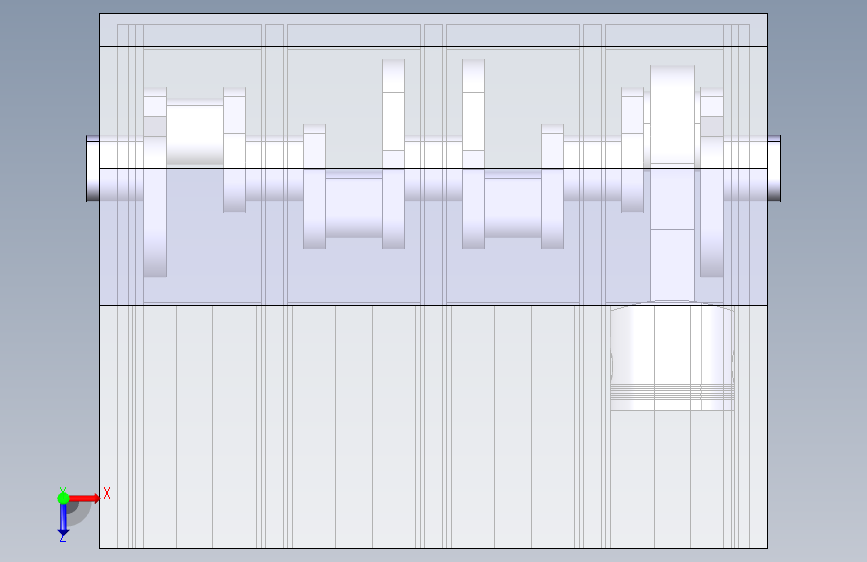
Task: Select the center main journal between tall webs
Action: pos(434,168)
